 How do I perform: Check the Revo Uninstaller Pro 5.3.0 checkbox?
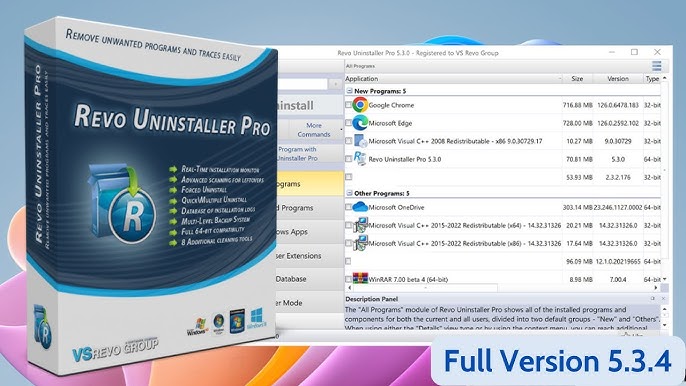(348, 159)
